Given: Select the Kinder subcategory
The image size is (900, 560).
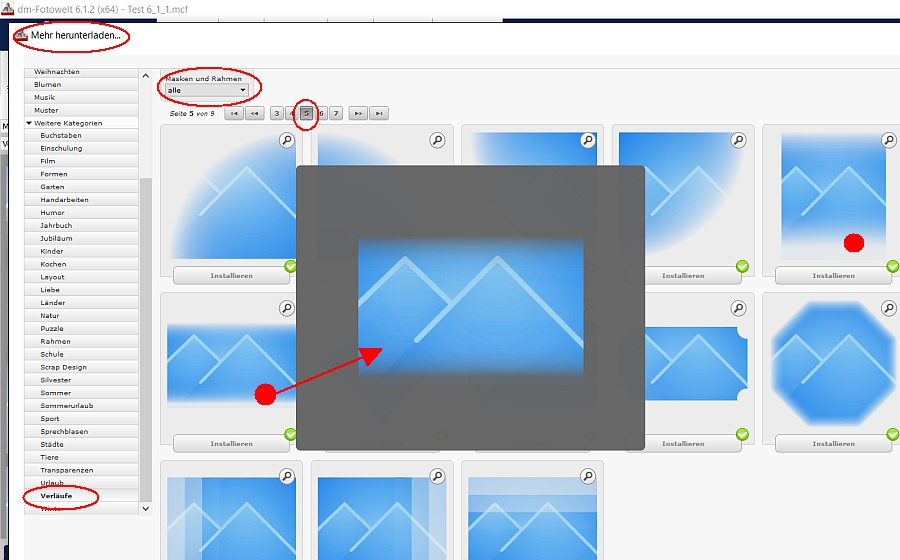Looking at the screenshot, I should pos(82,251).
